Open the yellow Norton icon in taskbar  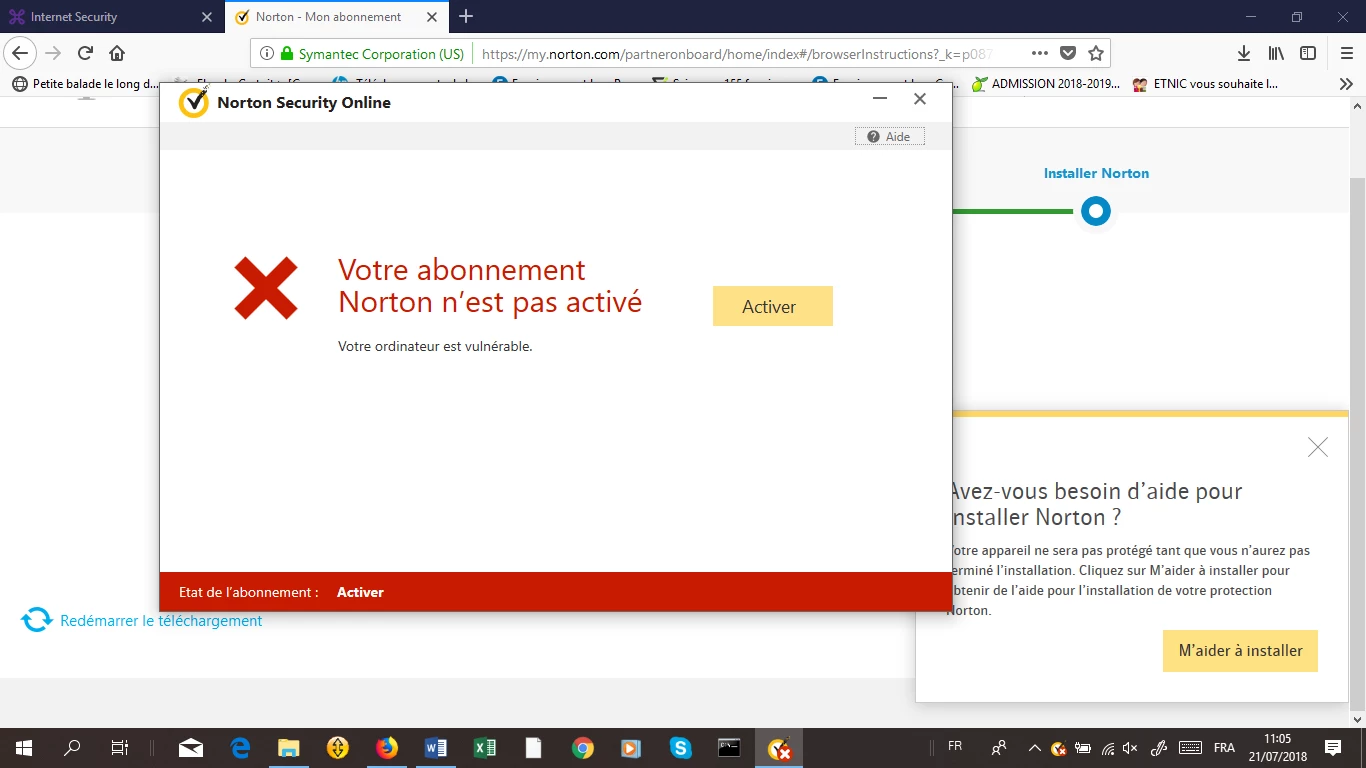[x=338, y=748]
